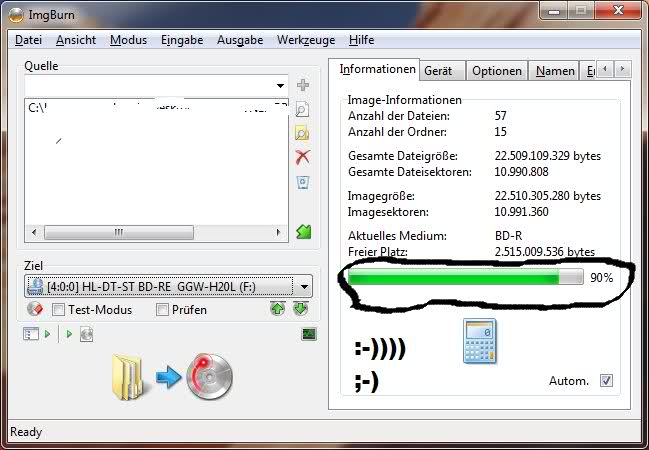Viewport: 649px width, 450px height.
Task: Click the greyed disc image icon
Action: coord(87,334)
